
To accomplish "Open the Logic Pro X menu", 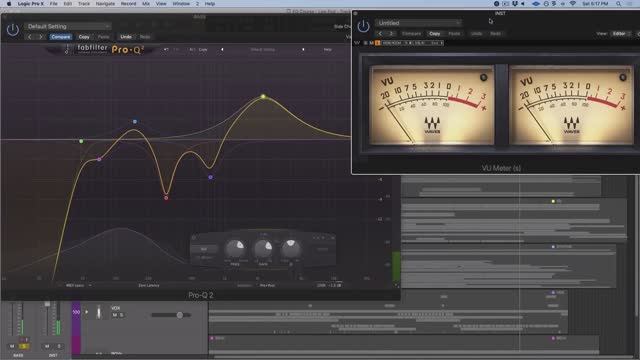I will tap(31, 4).
